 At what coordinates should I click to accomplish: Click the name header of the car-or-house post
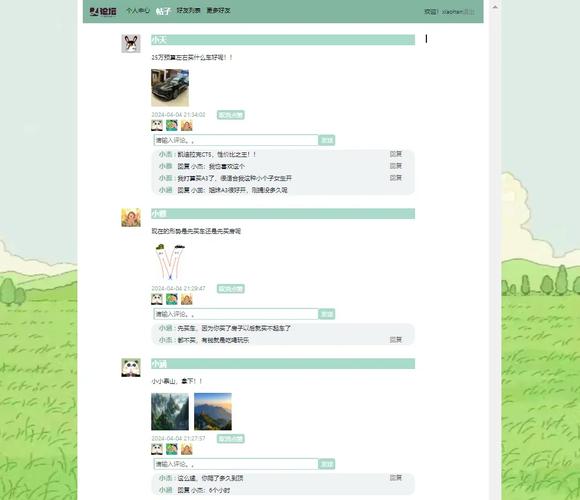tap(283, 214)
